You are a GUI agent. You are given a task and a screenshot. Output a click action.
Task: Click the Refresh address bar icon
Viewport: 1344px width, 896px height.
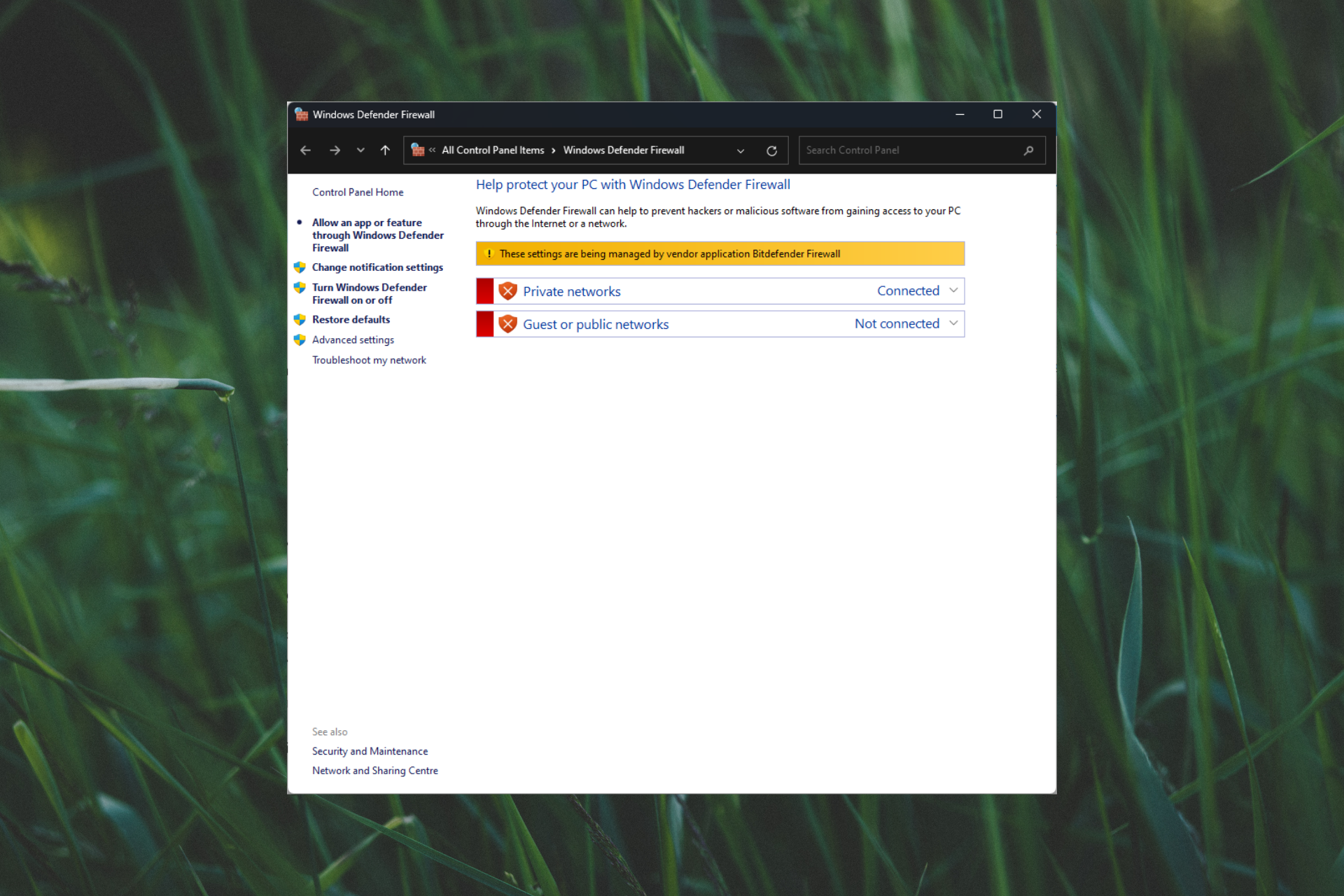pyautogui.click(x=771, y=150)
